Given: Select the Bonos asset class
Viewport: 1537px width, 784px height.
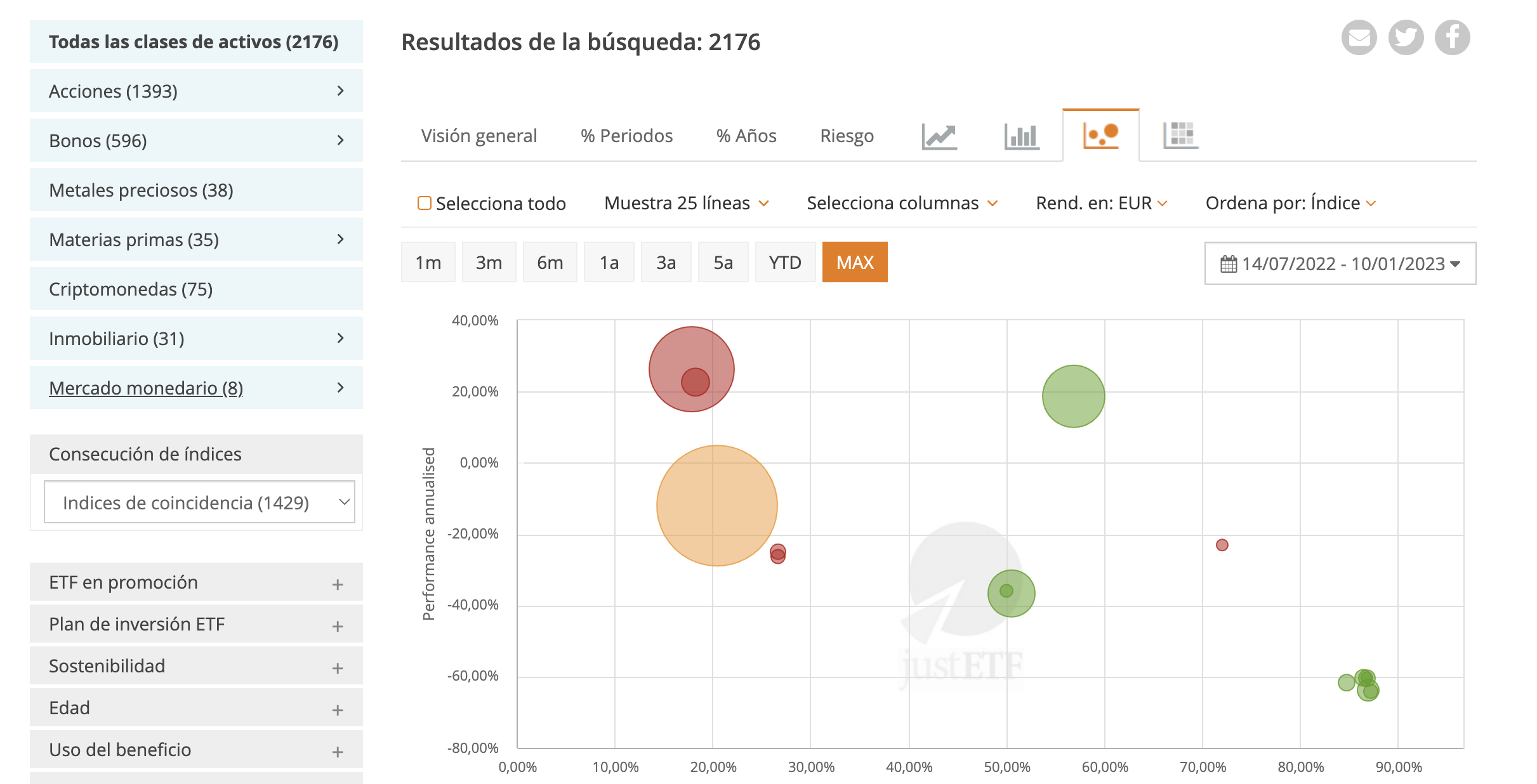Looking at the screenshot, I should click(98, 140).
